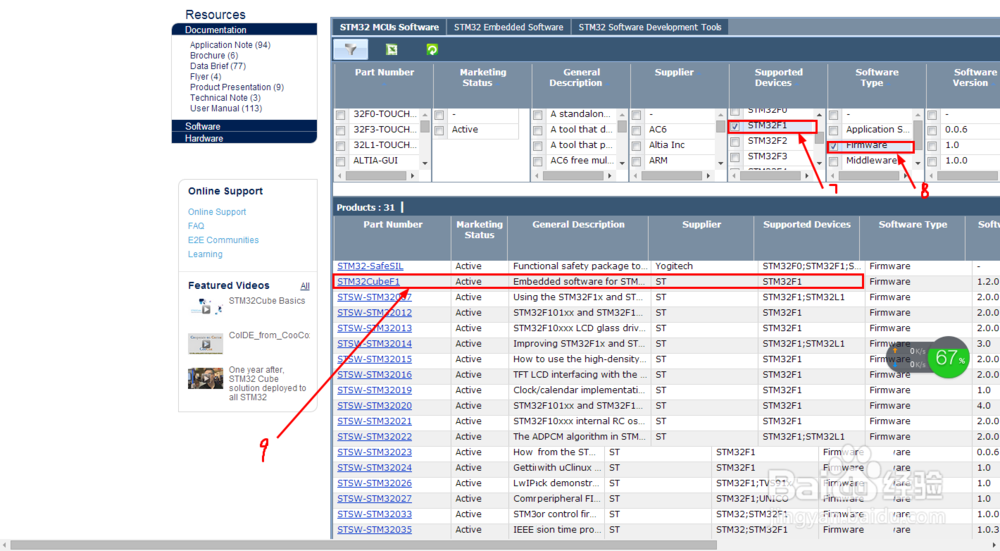Check the ARM supplier filter
The height and width of the screenshot is (551, 1000).
[x=636, y=161]
